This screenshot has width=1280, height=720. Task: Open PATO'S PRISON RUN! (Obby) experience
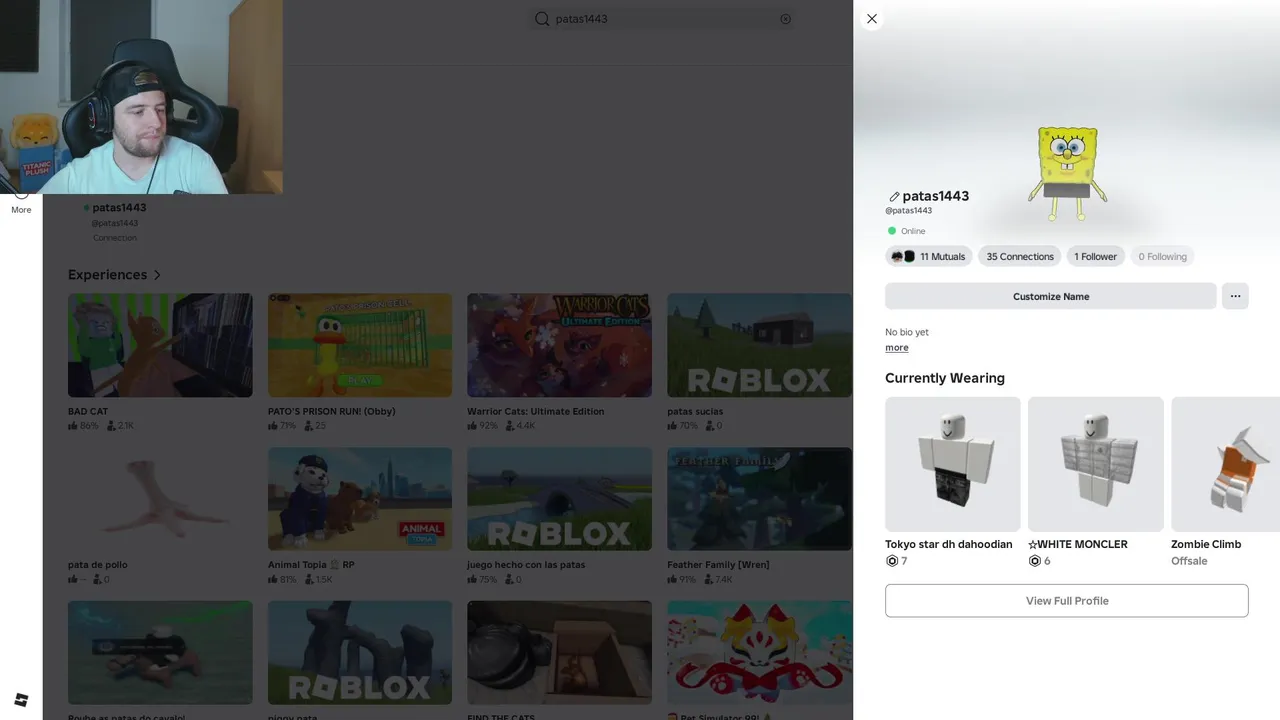click(360, 345)
